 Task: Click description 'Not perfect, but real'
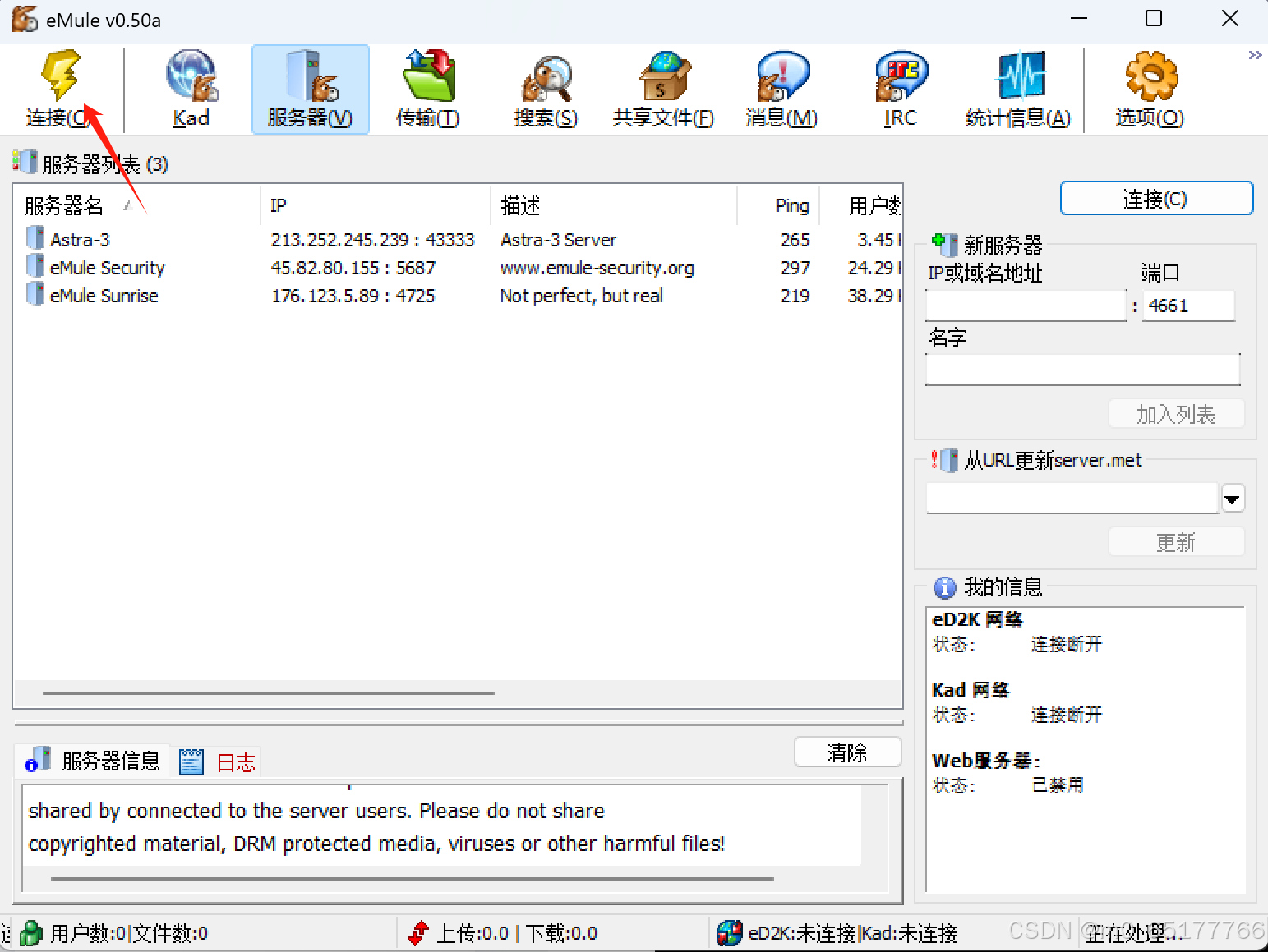pyautogui.click(x=582, y=296)
